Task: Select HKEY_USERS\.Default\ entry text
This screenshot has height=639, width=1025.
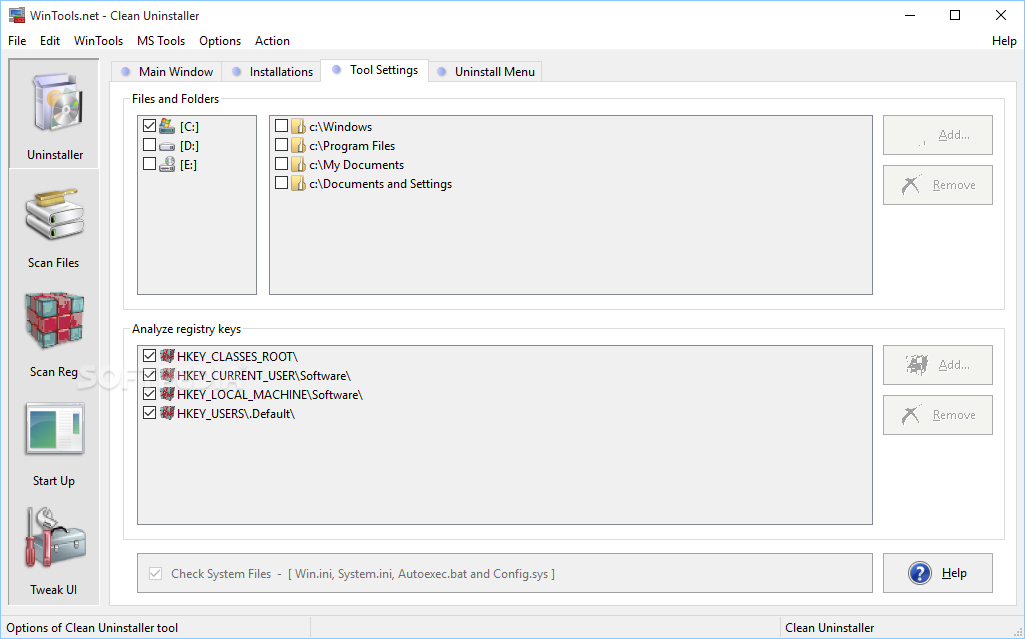Action: [x=236, y=414]
